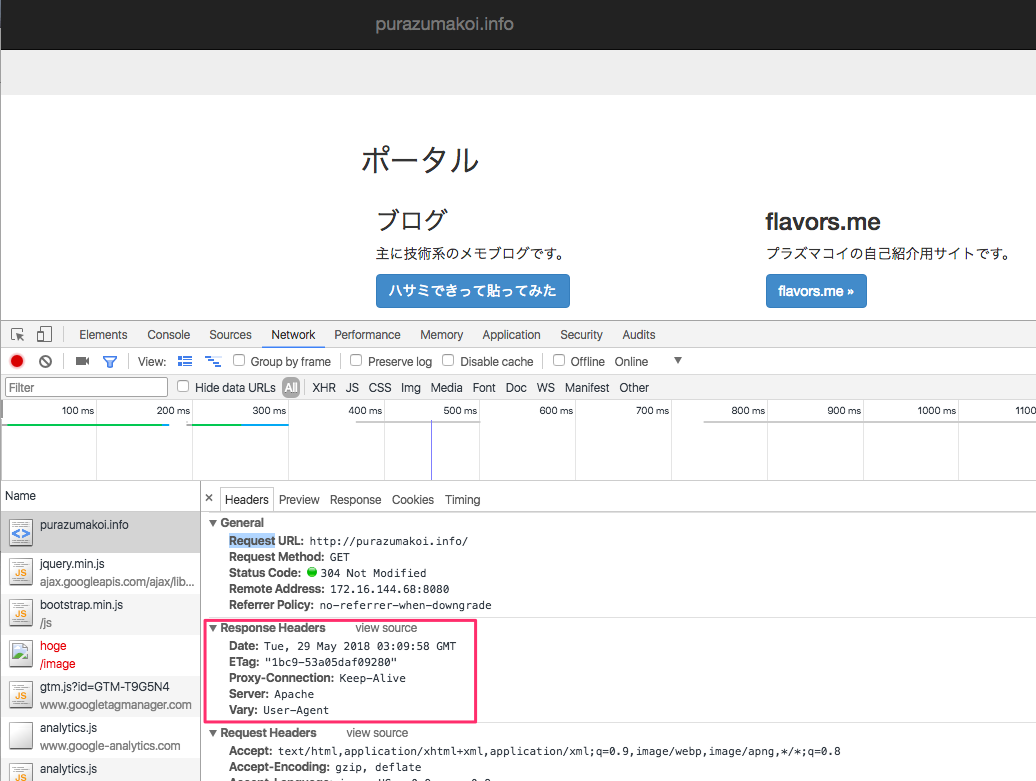Select the hoge /image request row
This screenshot has height=781, width=1036.
coord(100,654)
